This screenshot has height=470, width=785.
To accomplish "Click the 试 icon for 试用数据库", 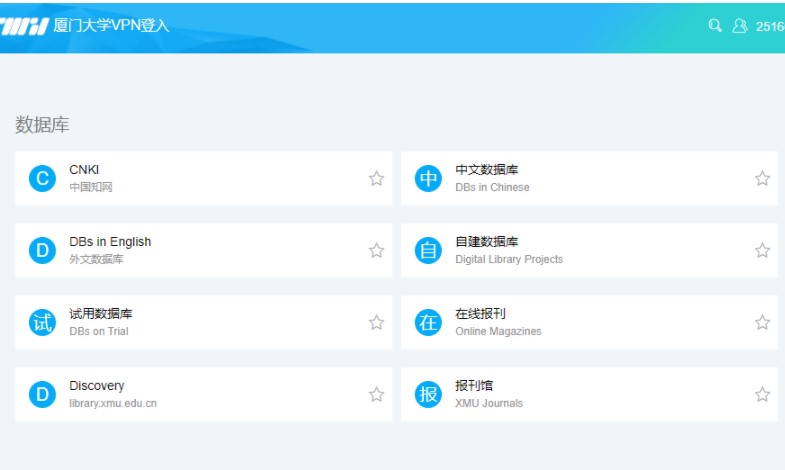I will click(x=43, y=322).
